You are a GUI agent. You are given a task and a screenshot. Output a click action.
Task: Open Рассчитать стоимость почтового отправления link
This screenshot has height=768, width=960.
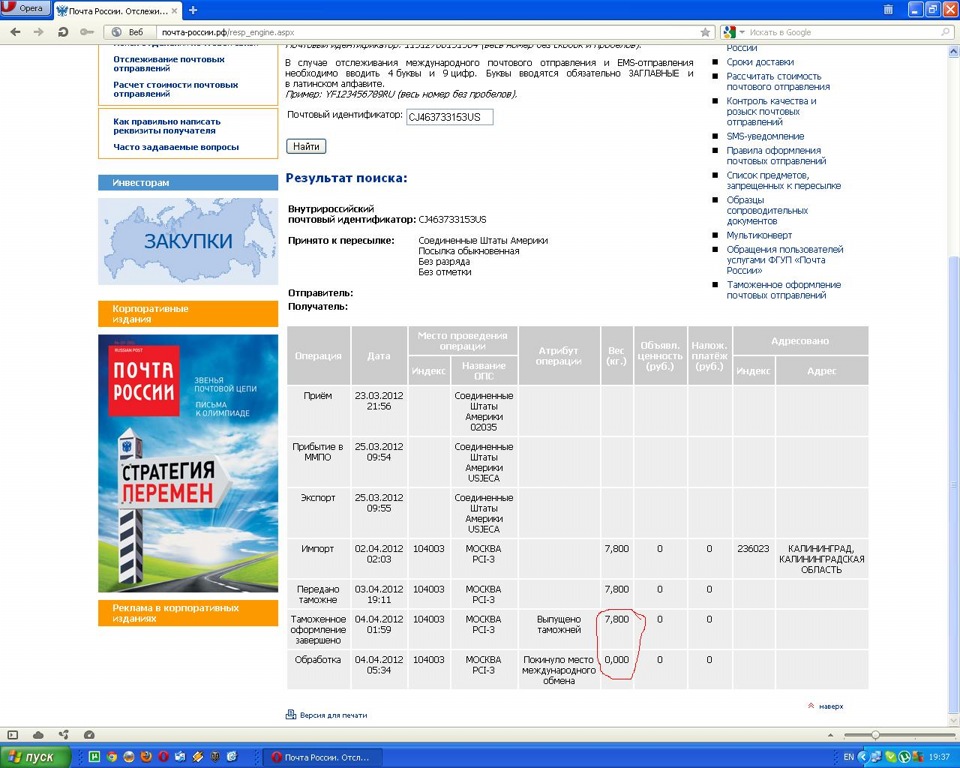pyautogui.click(x=778, y=81)
